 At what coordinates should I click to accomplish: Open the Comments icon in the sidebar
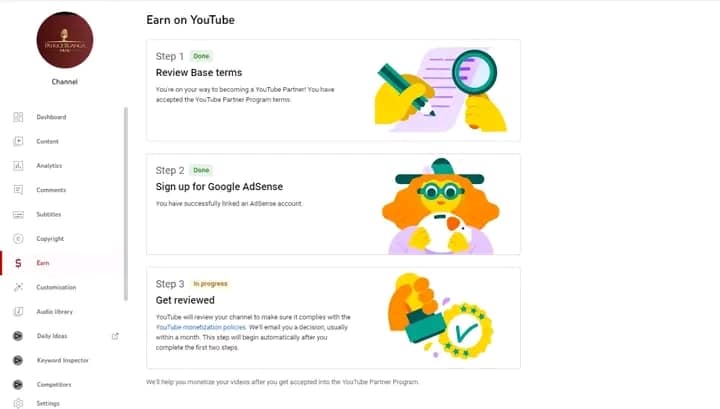point(18,190)
